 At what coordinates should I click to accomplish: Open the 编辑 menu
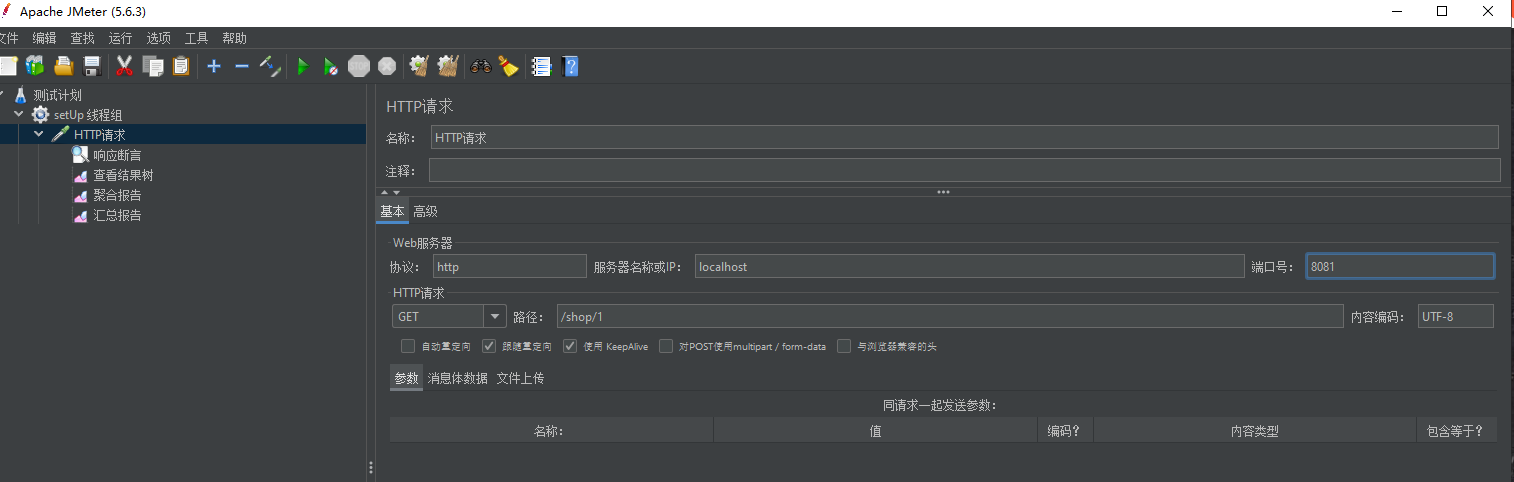(x=45, y=38)
